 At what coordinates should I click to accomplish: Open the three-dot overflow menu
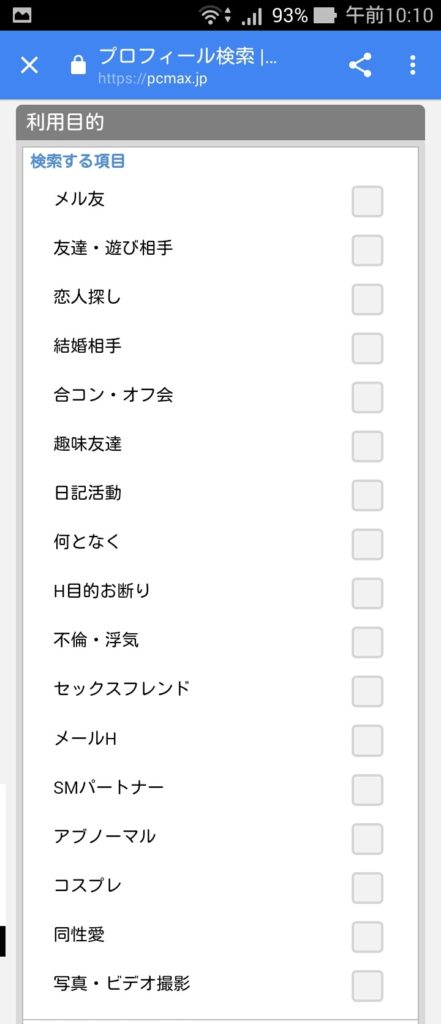click(x=412, y=65)
